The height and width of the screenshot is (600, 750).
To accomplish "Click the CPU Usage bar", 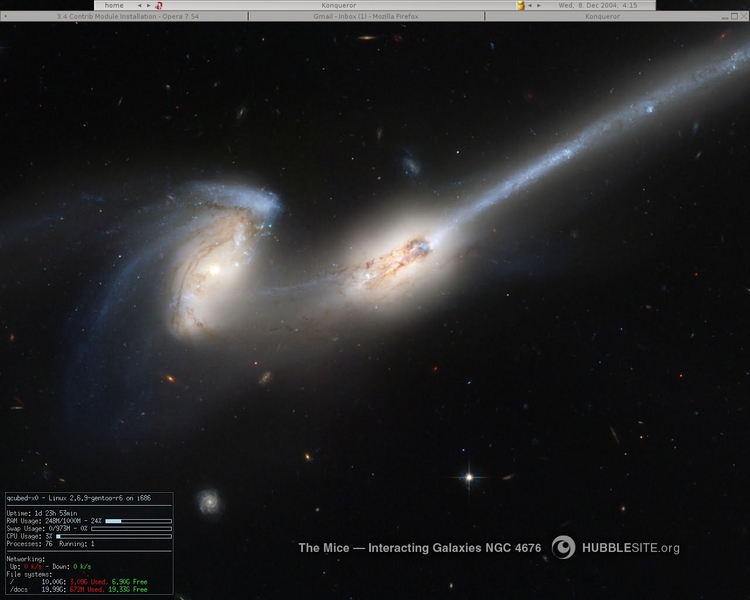I will pos(114,537).
